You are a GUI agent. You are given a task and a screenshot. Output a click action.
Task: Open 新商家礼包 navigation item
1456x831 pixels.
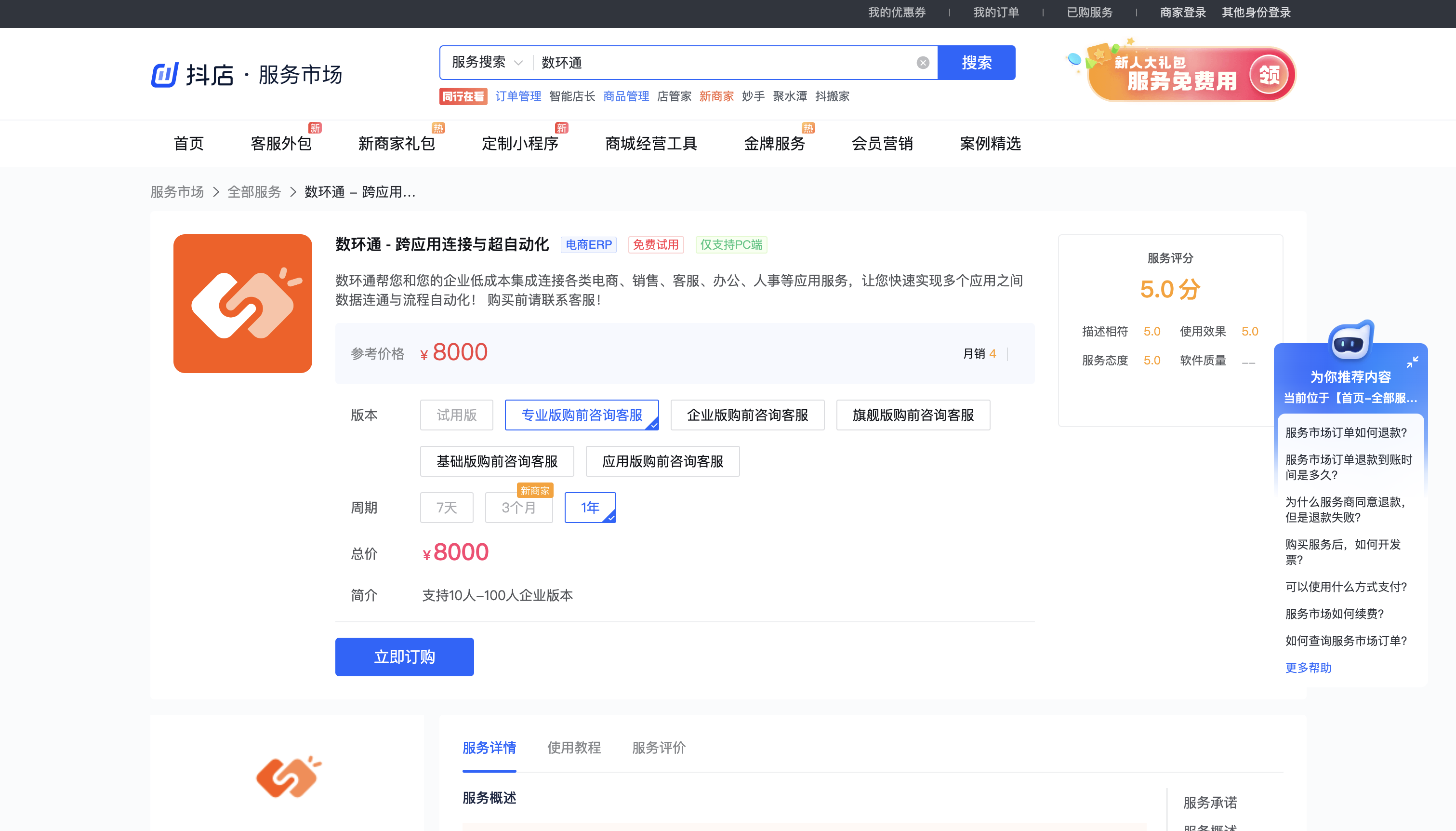pyautogui.click(x=397, y=144)
